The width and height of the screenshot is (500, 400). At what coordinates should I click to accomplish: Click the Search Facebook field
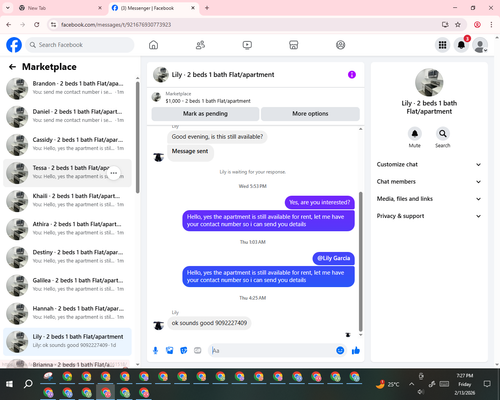[80, 45]
